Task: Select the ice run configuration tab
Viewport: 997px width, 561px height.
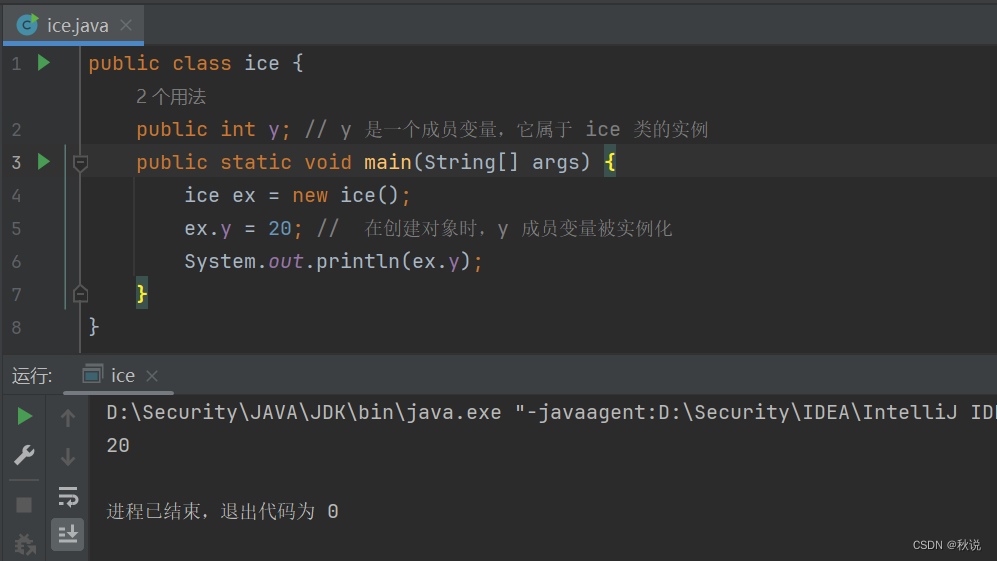Action: (121, 376)
